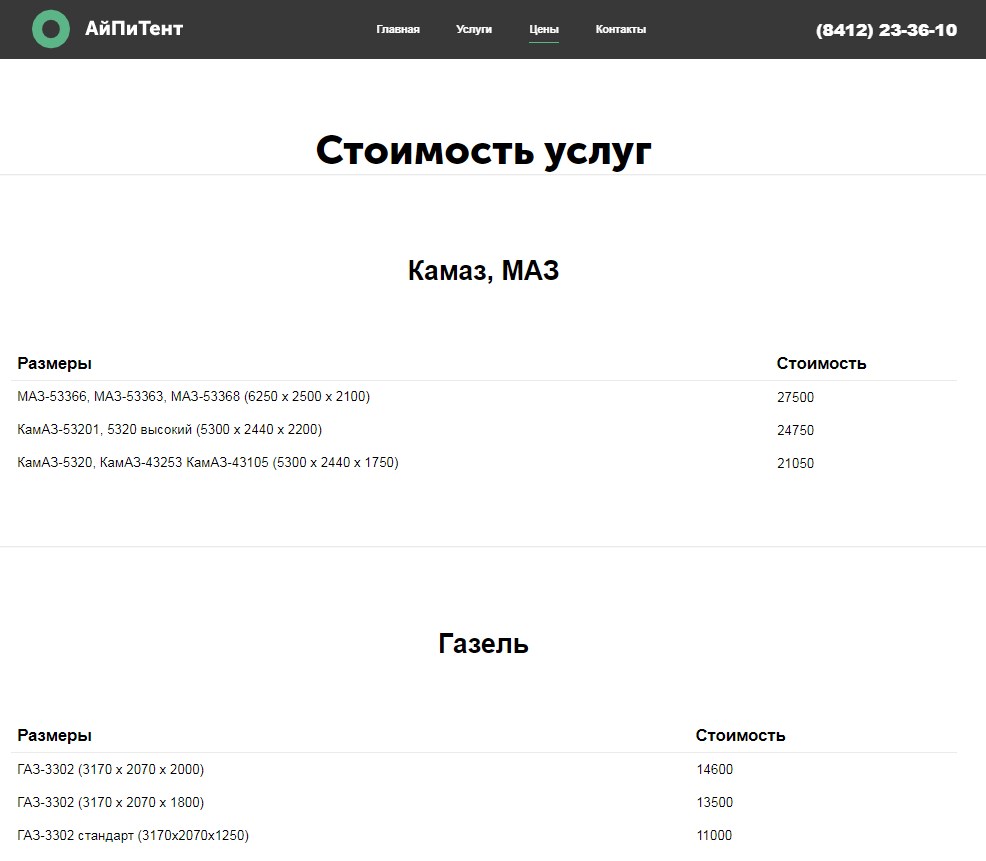Click the Размеры header in Газель table
Viewport: 986px width, 861px height.
click(55, 735)
